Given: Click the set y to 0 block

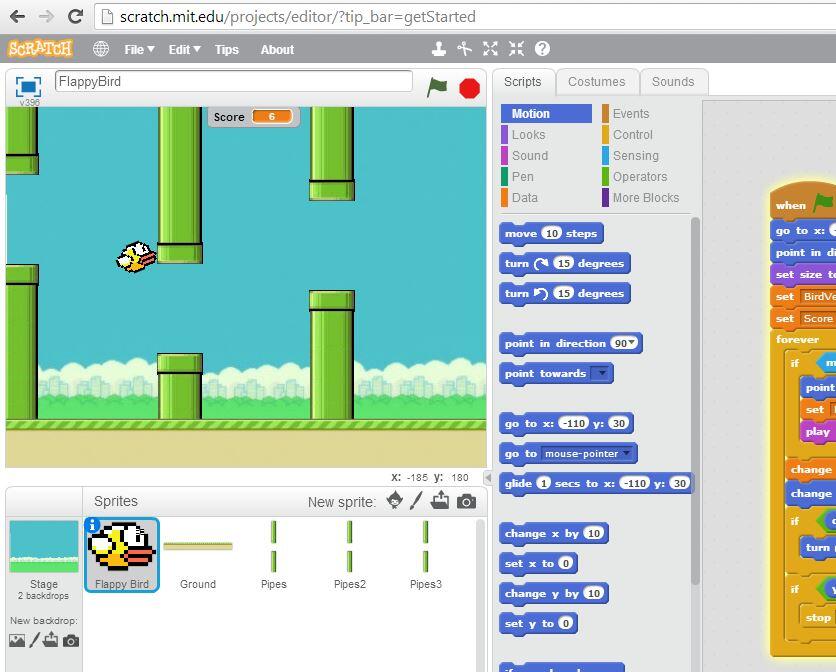Looking at the screenshot, I should 538,623.
